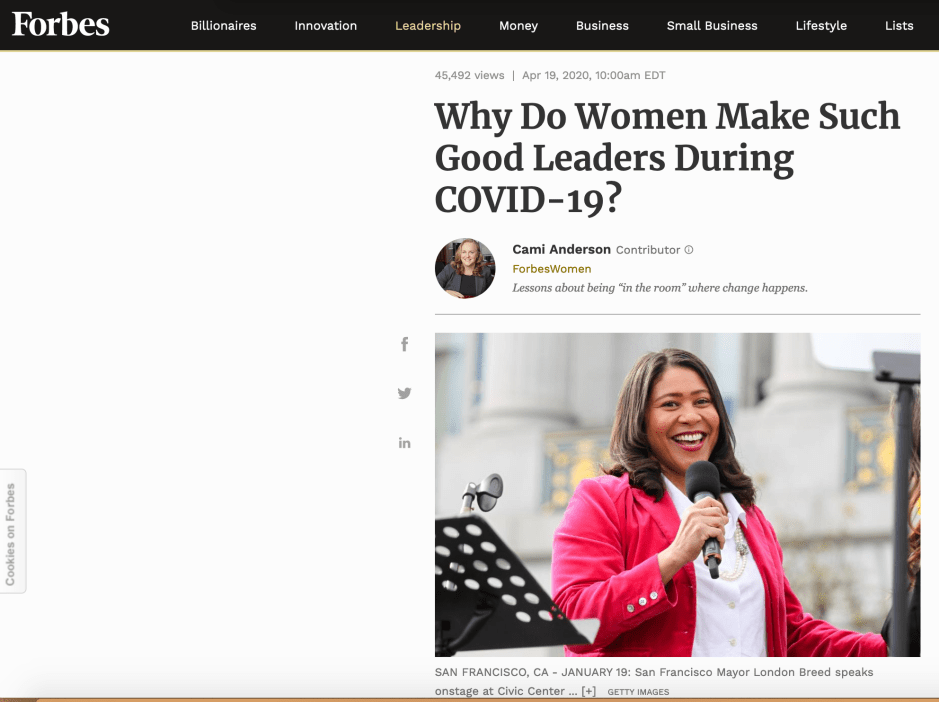Go to the Business section
Viewport: 939px width, 702px height.
coord(602,26)
